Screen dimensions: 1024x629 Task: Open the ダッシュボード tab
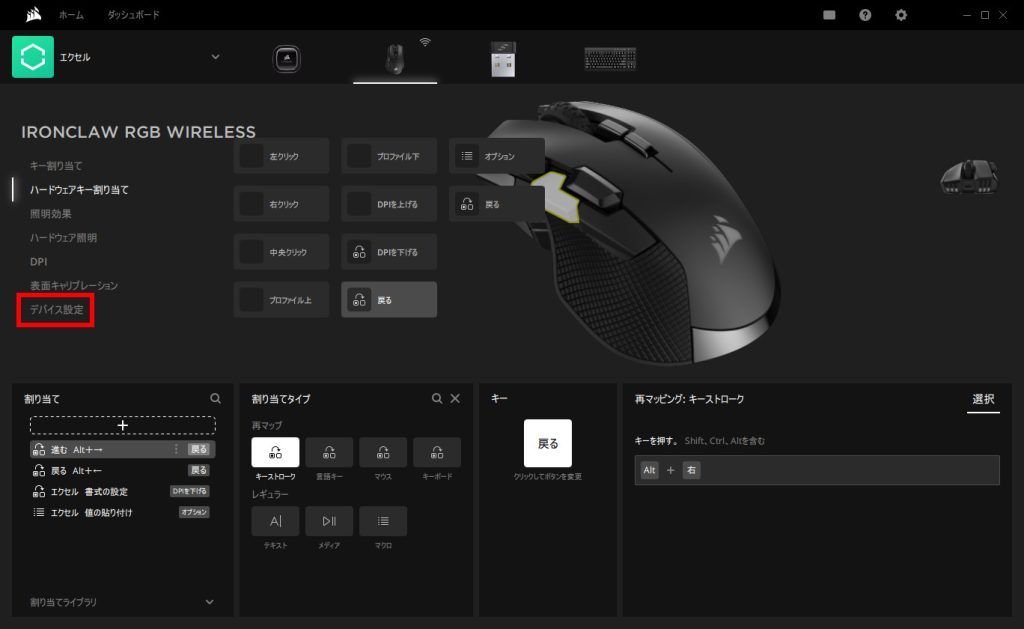tap(133, 15)
